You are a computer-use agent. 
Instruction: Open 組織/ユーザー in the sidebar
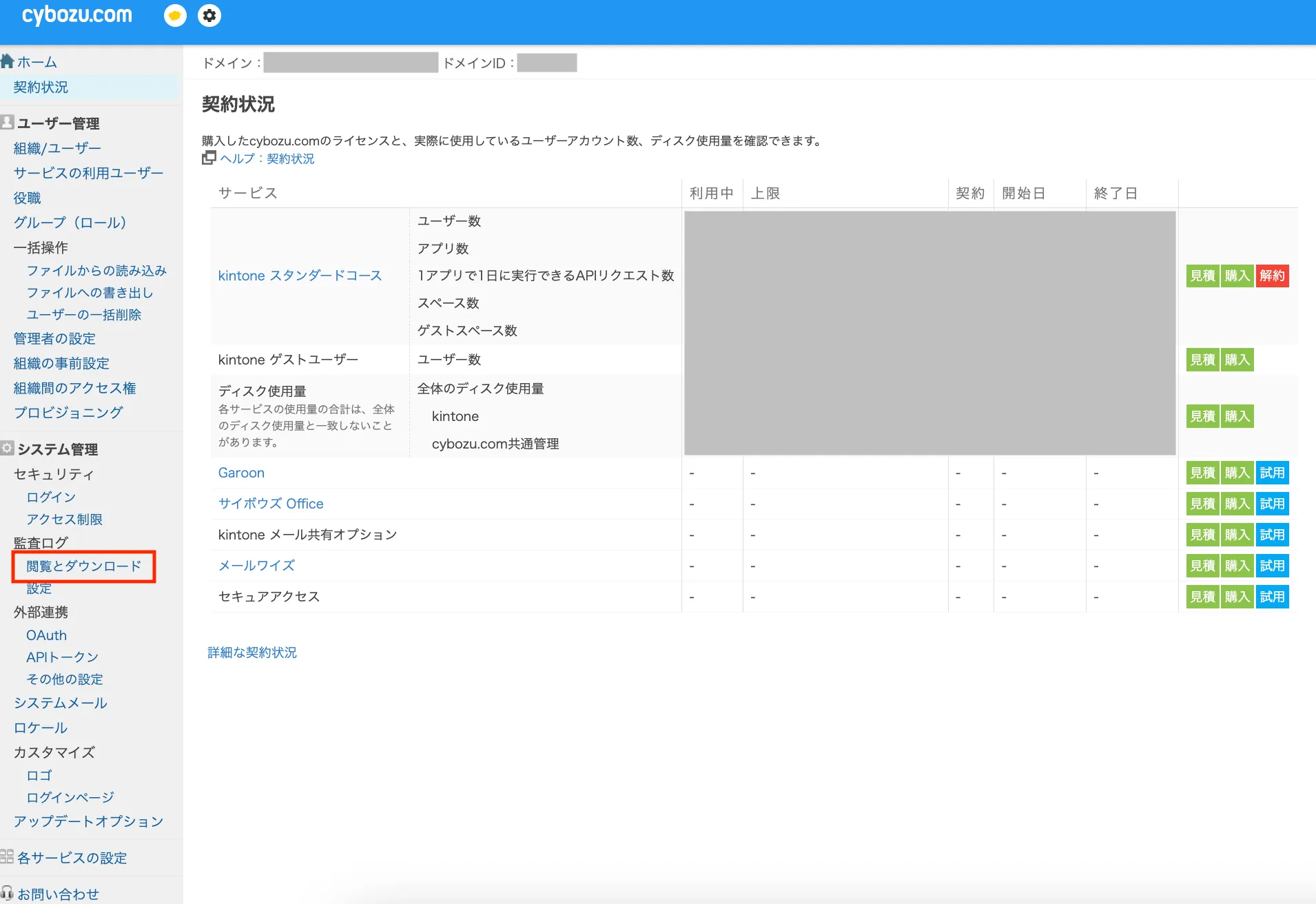click(57, 148)
